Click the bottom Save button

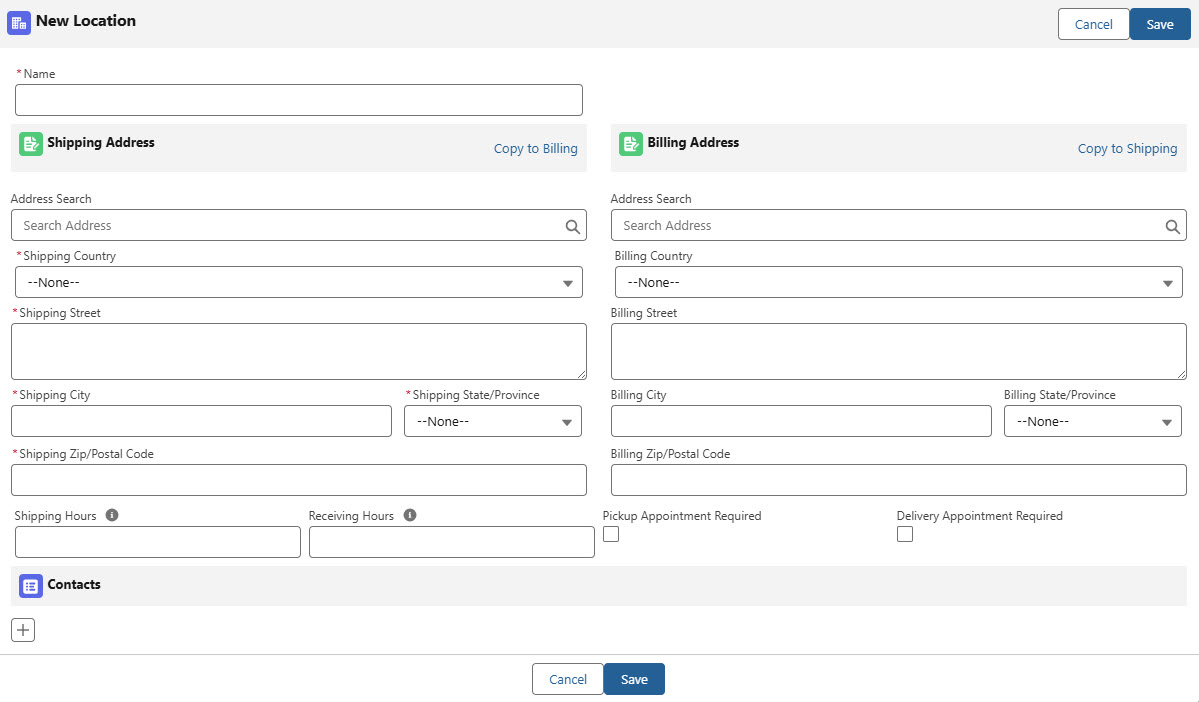pos(634,679)
